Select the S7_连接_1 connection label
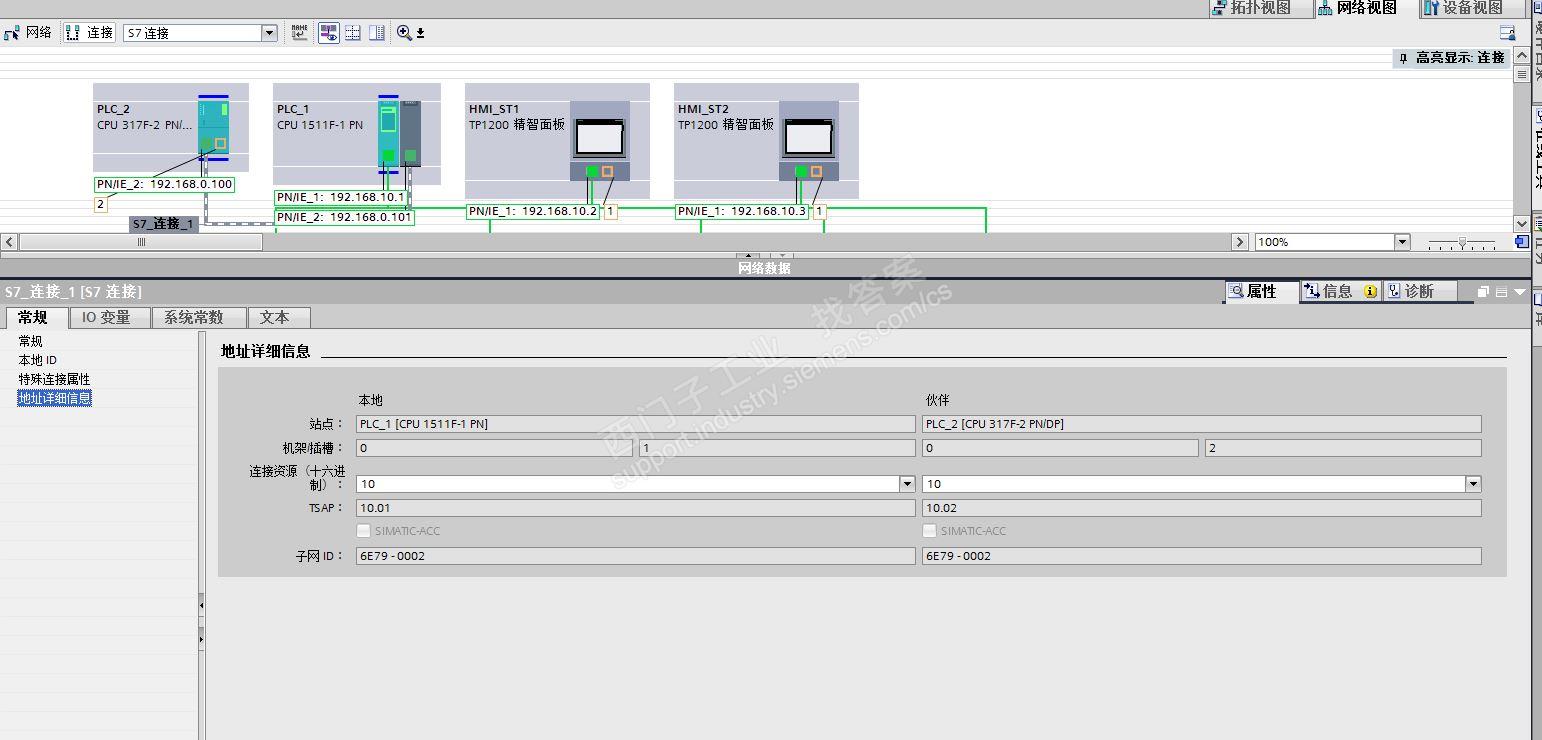This screenshot has height=740, width=1542. pos(164,224)
